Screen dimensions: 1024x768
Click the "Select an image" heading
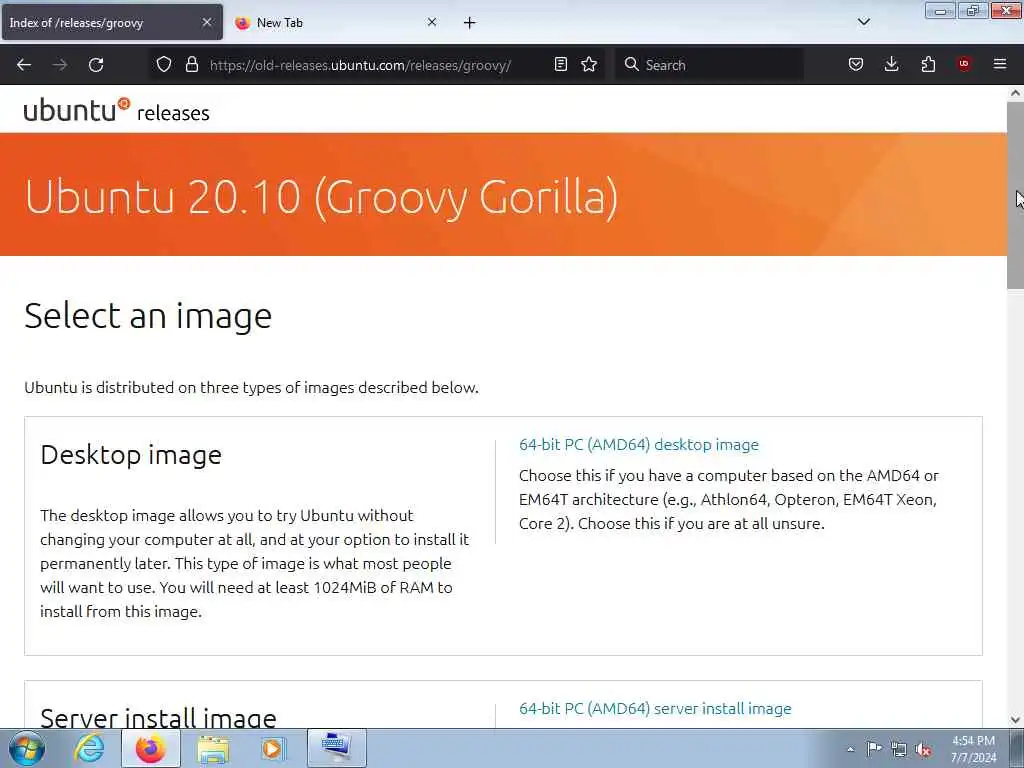148,316
